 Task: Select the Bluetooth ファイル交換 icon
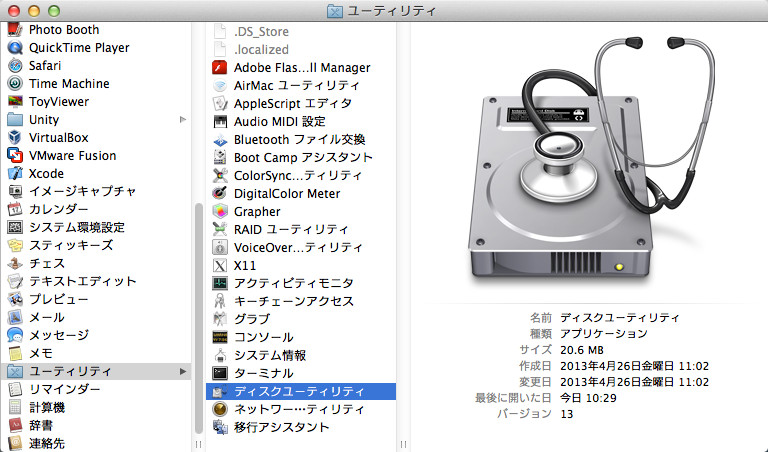(219, 140)
